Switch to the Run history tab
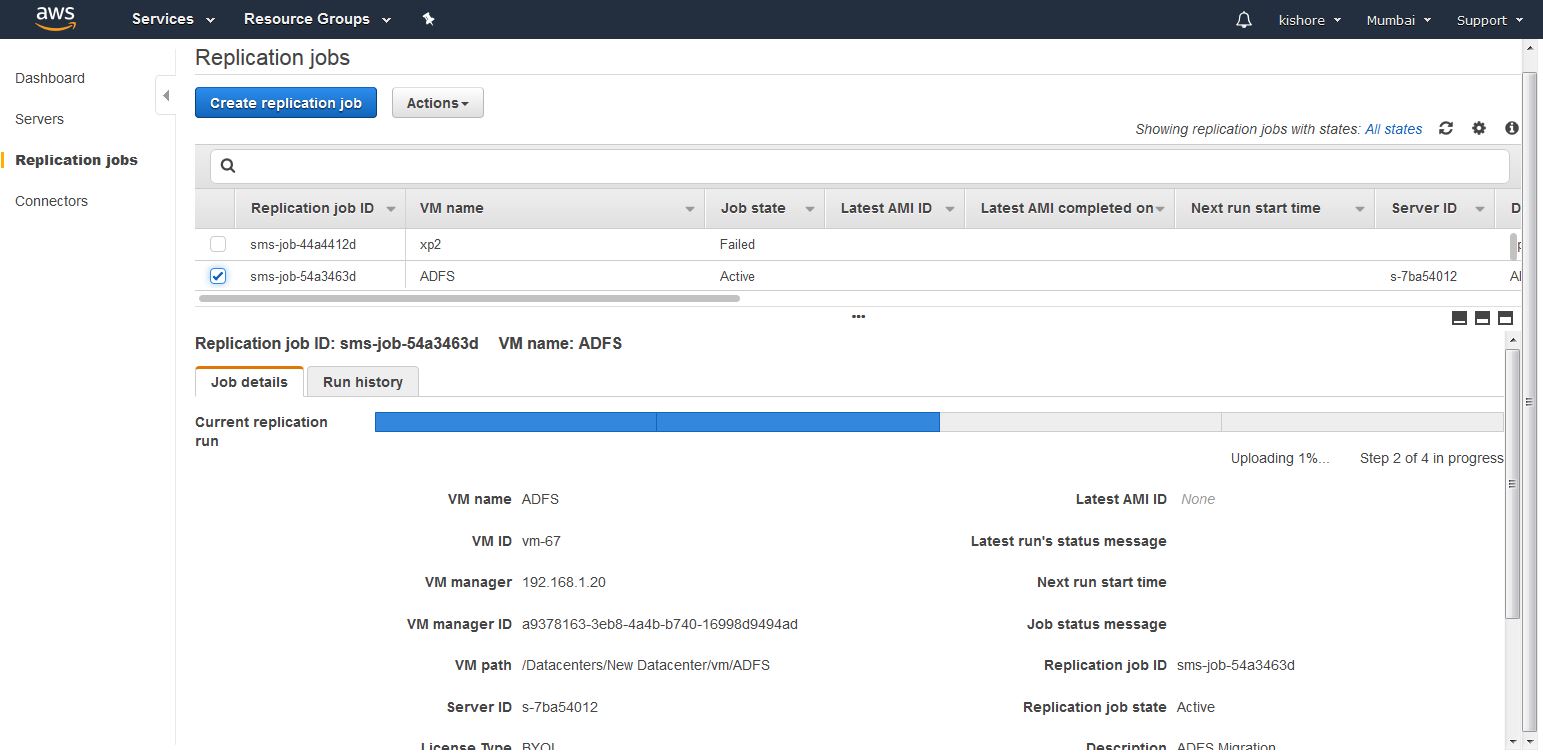1543x754 pixels. (362, 382)
